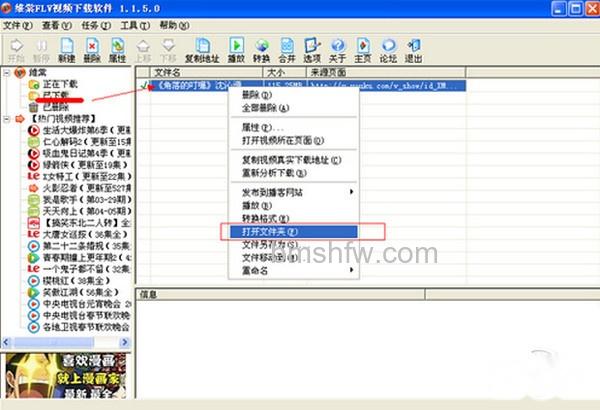Sort by the 来源页面 column header
Screen dimensions: 600x410
(x=386, y=72)
